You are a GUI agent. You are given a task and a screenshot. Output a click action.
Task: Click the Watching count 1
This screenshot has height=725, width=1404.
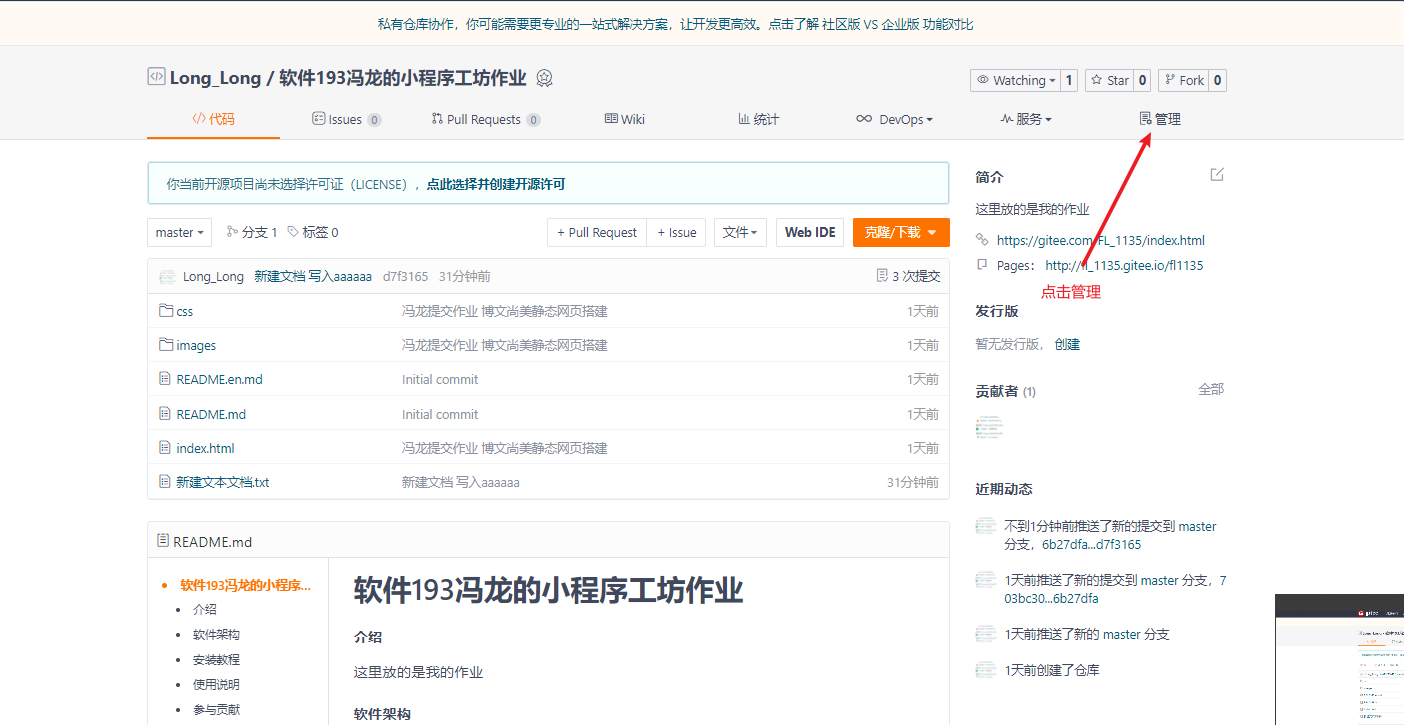click(x=1068, y=80)
